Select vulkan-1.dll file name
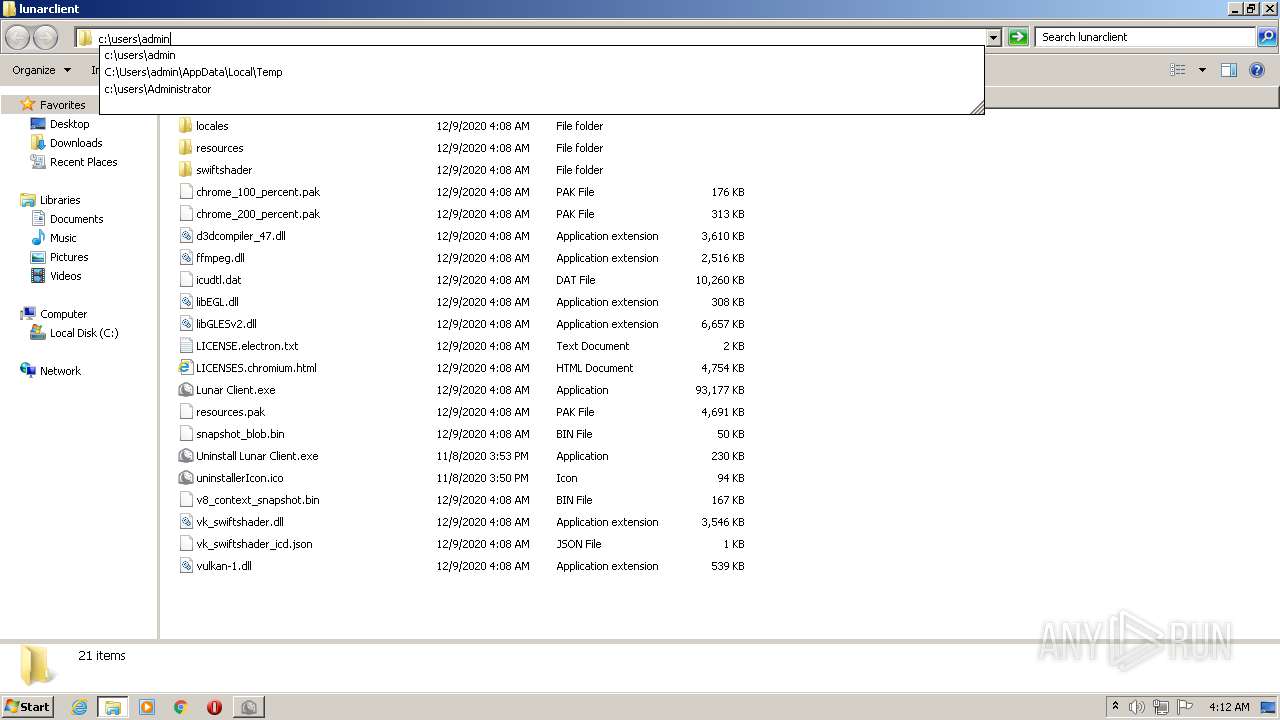The height and width of the screenshot is (720, 1280). tap(224, 566)
